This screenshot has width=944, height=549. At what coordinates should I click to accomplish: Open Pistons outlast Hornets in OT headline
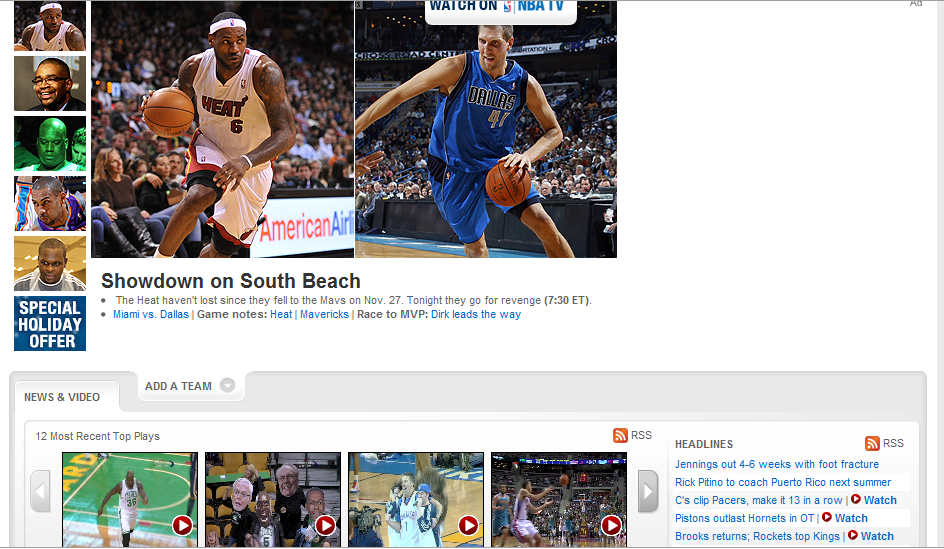[745, 518]
